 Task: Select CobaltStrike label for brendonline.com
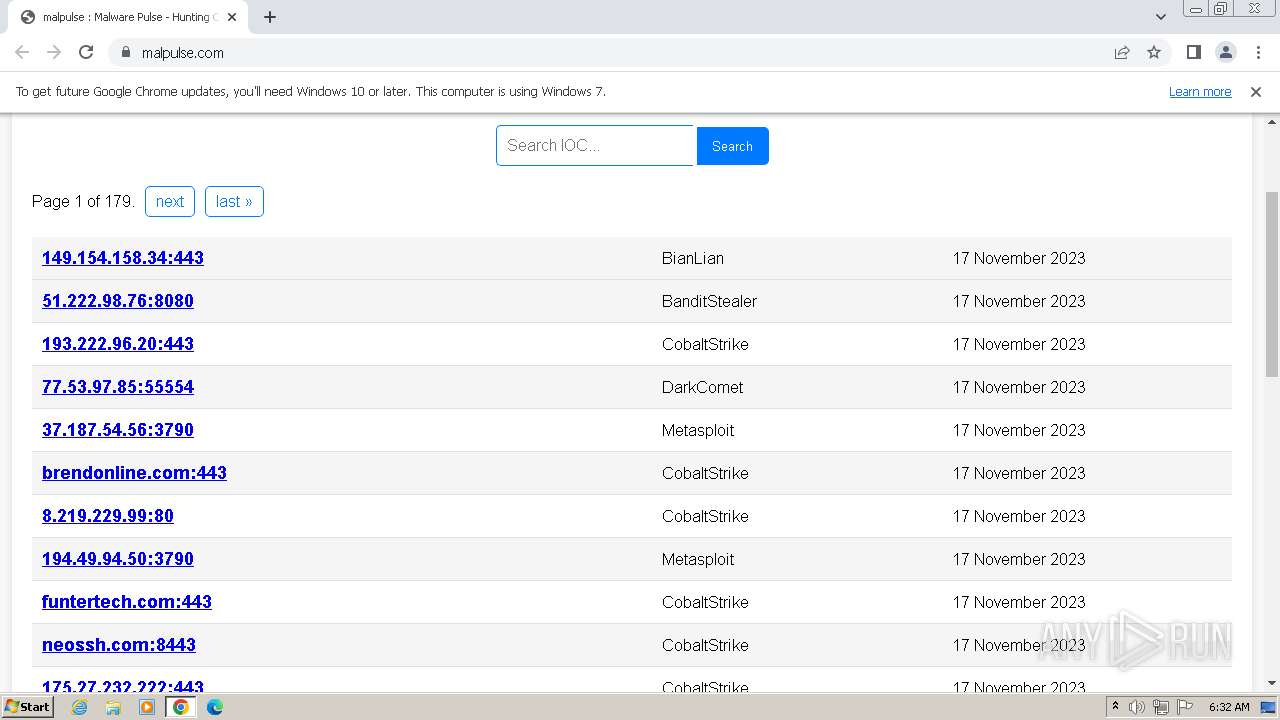(705, 473)
